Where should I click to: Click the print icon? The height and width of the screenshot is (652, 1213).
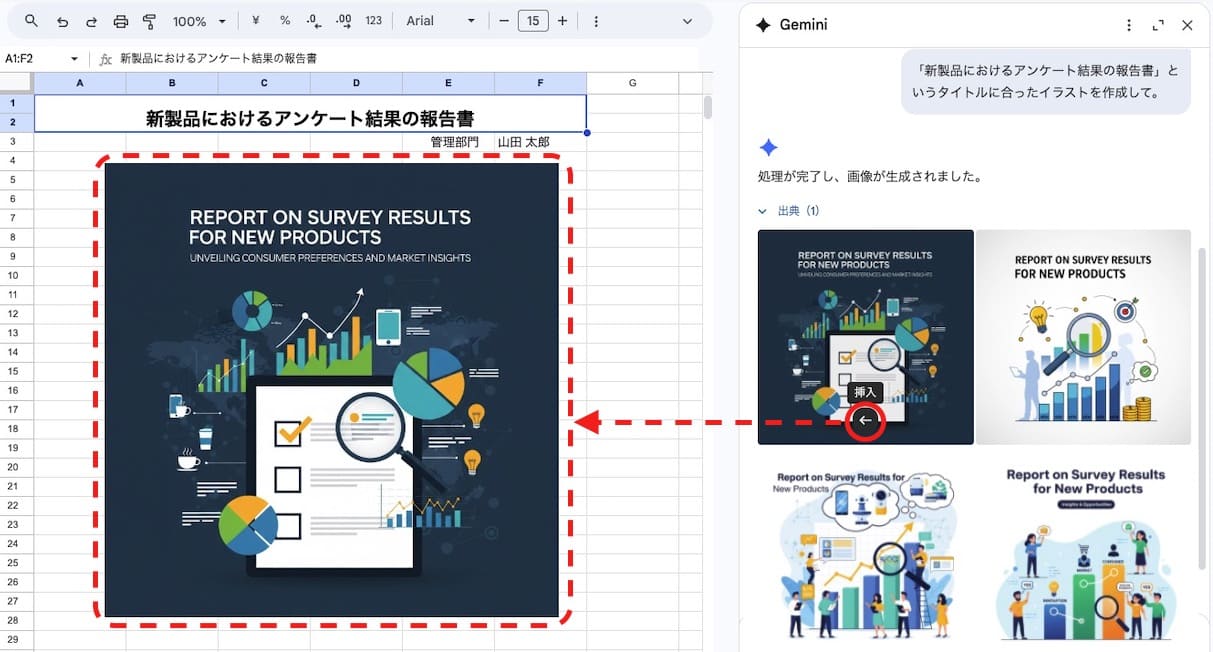tap(121, 21)
